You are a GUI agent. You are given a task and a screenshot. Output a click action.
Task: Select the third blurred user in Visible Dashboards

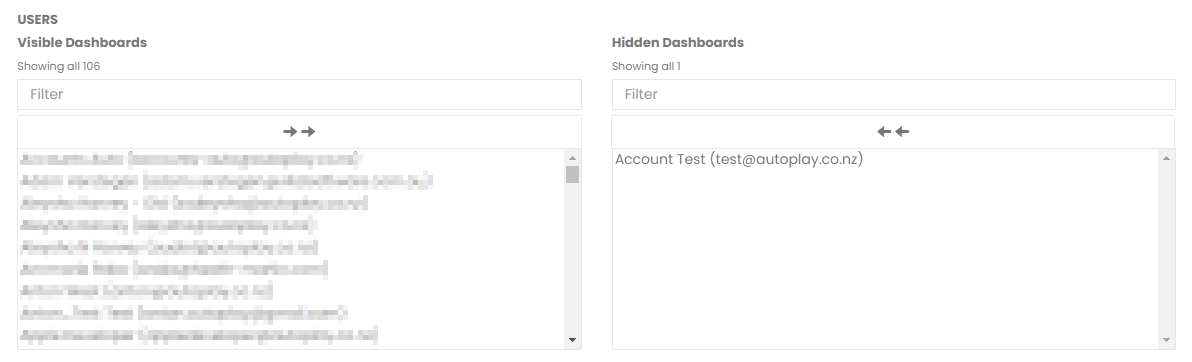[194, 203]
